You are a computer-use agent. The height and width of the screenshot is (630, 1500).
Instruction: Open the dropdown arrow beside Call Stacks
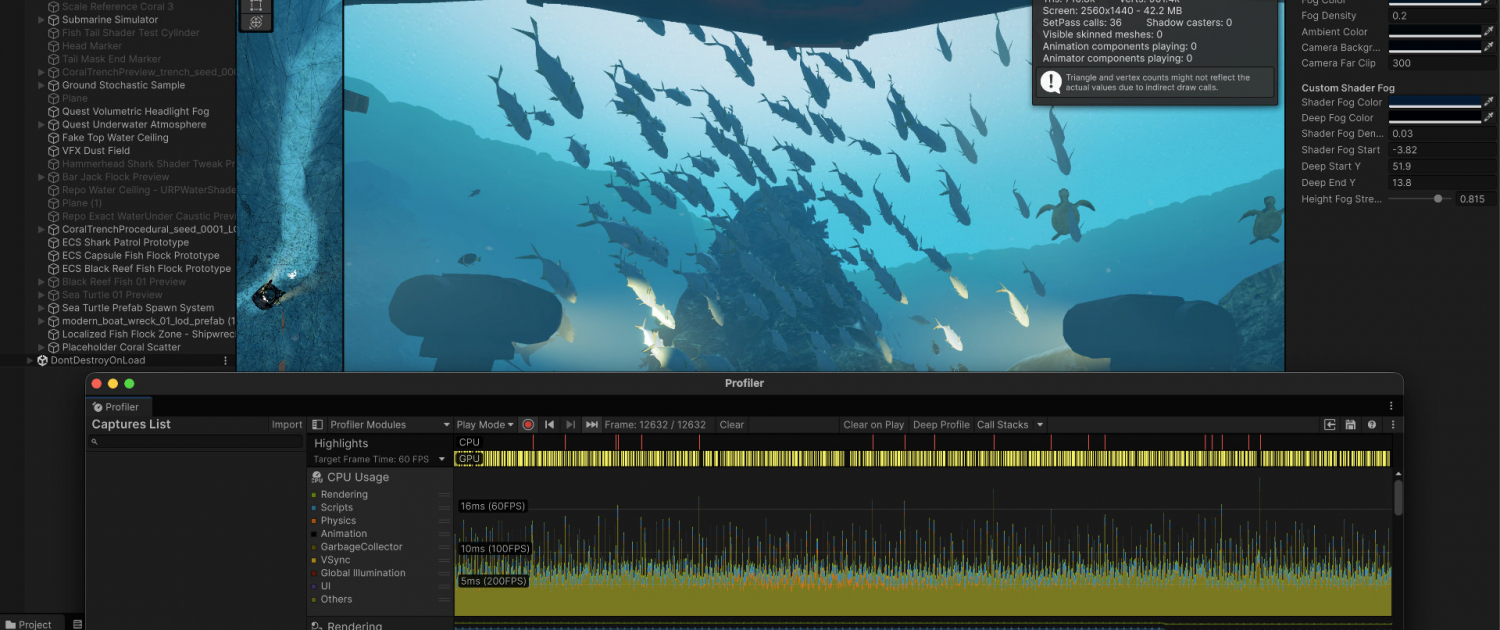1040,425
